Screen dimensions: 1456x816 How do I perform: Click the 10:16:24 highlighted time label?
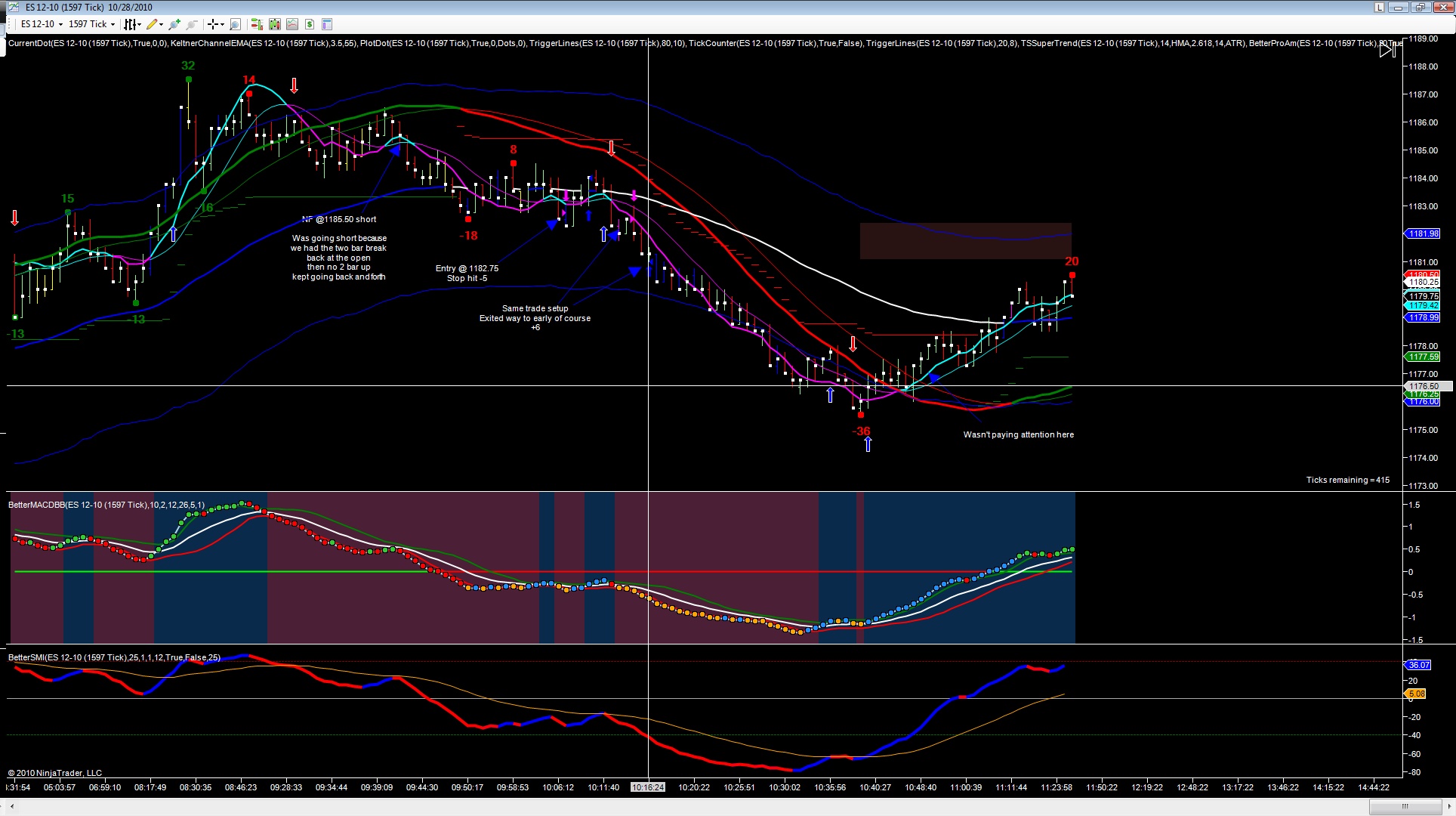(648, 787)
